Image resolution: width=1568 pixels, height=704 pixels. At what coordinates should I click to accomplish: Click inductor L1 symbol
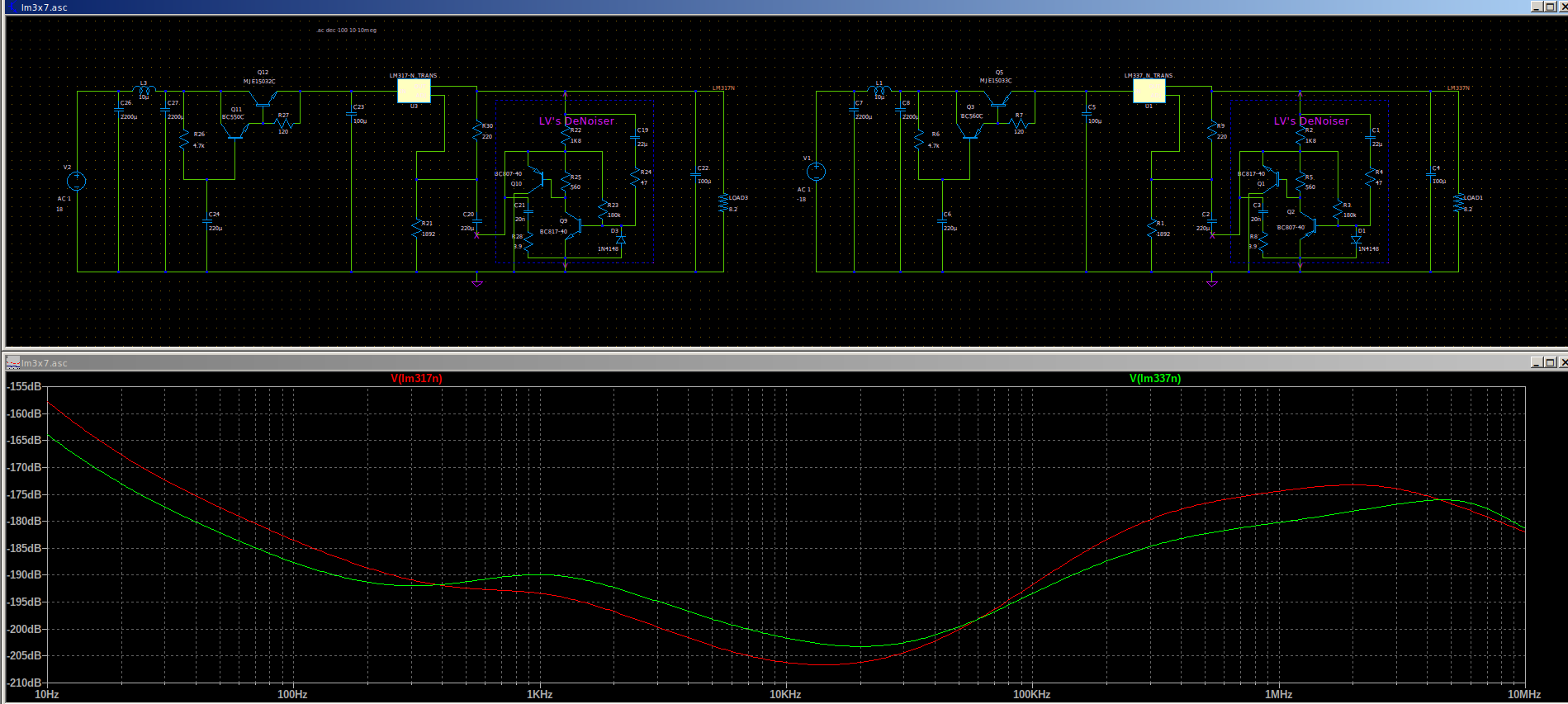pos(879,90)
